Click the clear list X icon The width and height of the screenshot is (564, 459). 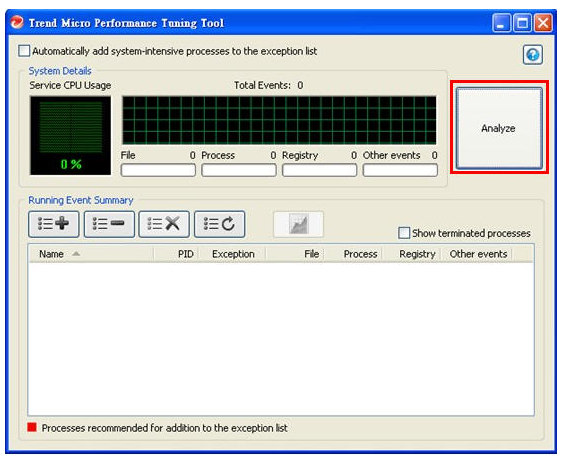[x=164, y=224]
